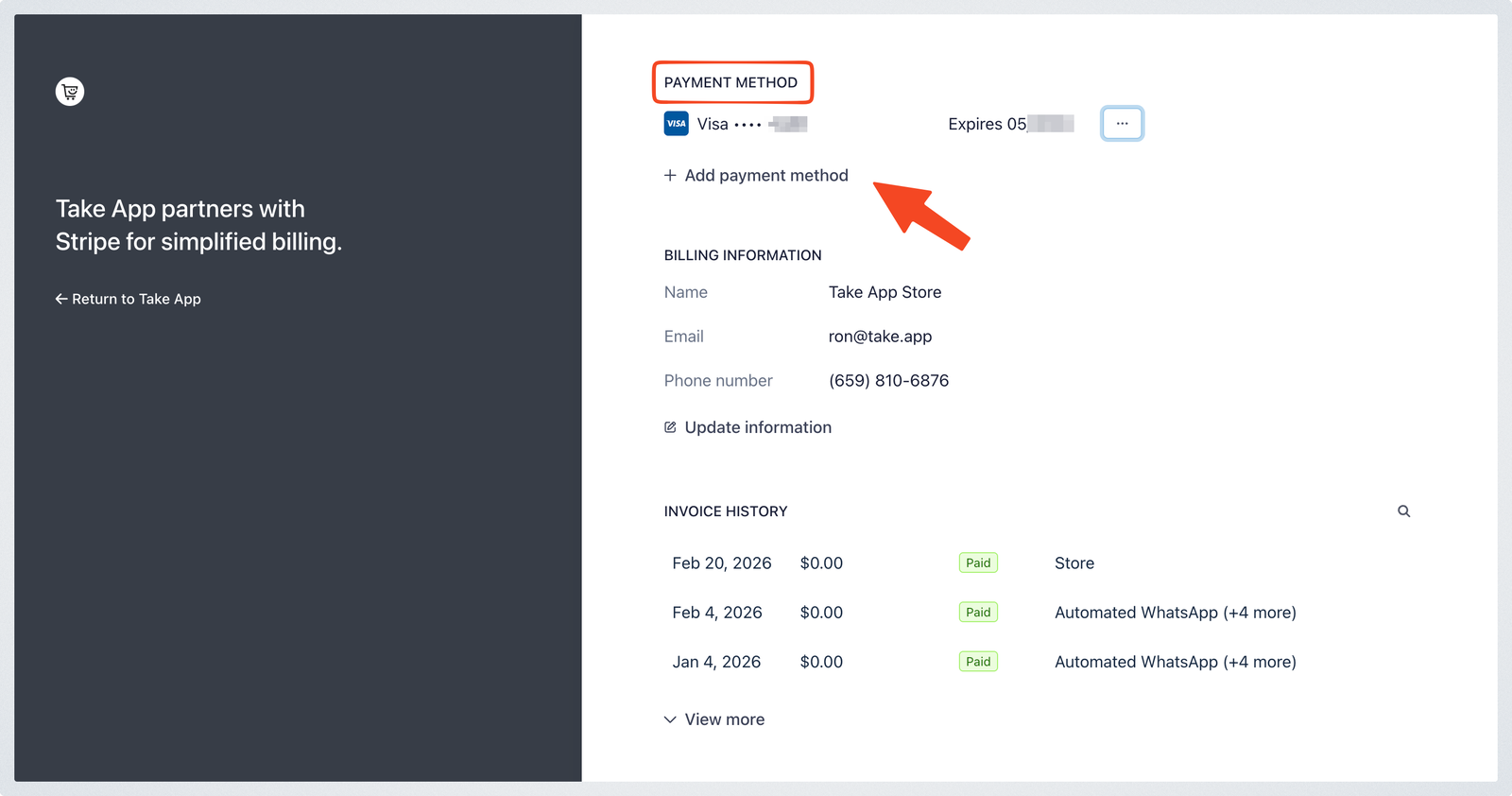The image size is (1512, 796).
Task: Open the Feb 4, 2026 invoice
Action: (1039, 613)
